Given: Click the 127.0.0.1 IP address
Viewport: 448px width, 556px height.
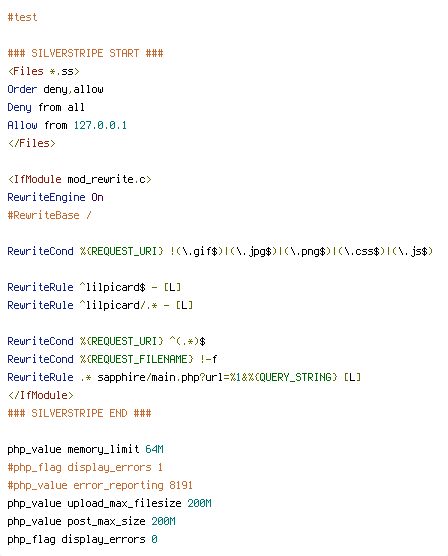Looking at the screenshot, I should (x=100, y=125).
